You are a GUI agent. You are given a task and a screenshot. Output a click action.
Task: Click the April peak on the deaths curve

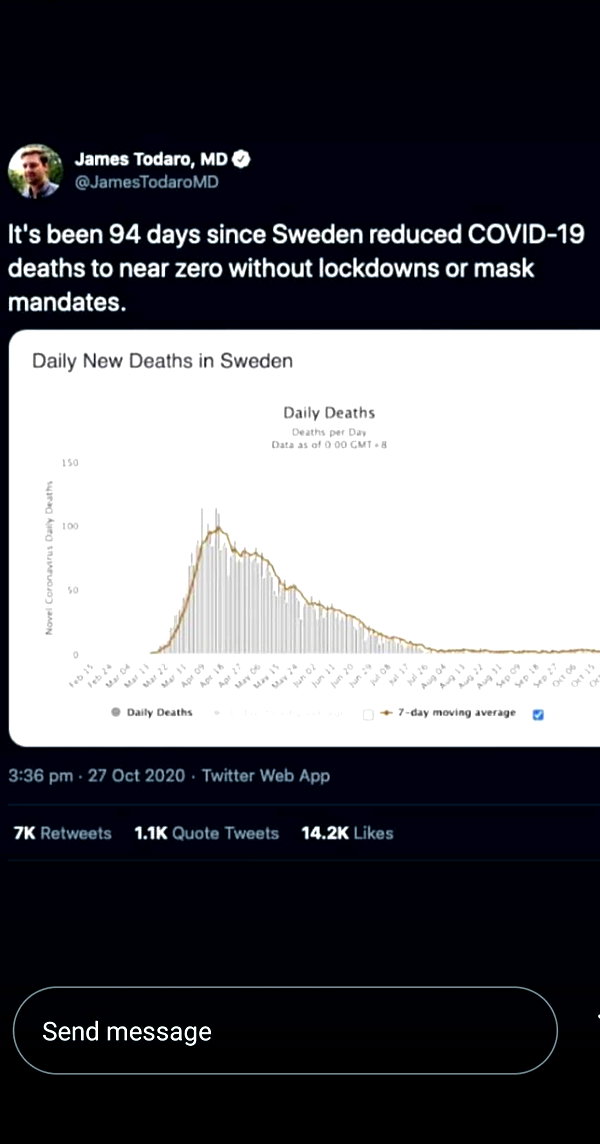pyautogui.click(x=216, y=530)
